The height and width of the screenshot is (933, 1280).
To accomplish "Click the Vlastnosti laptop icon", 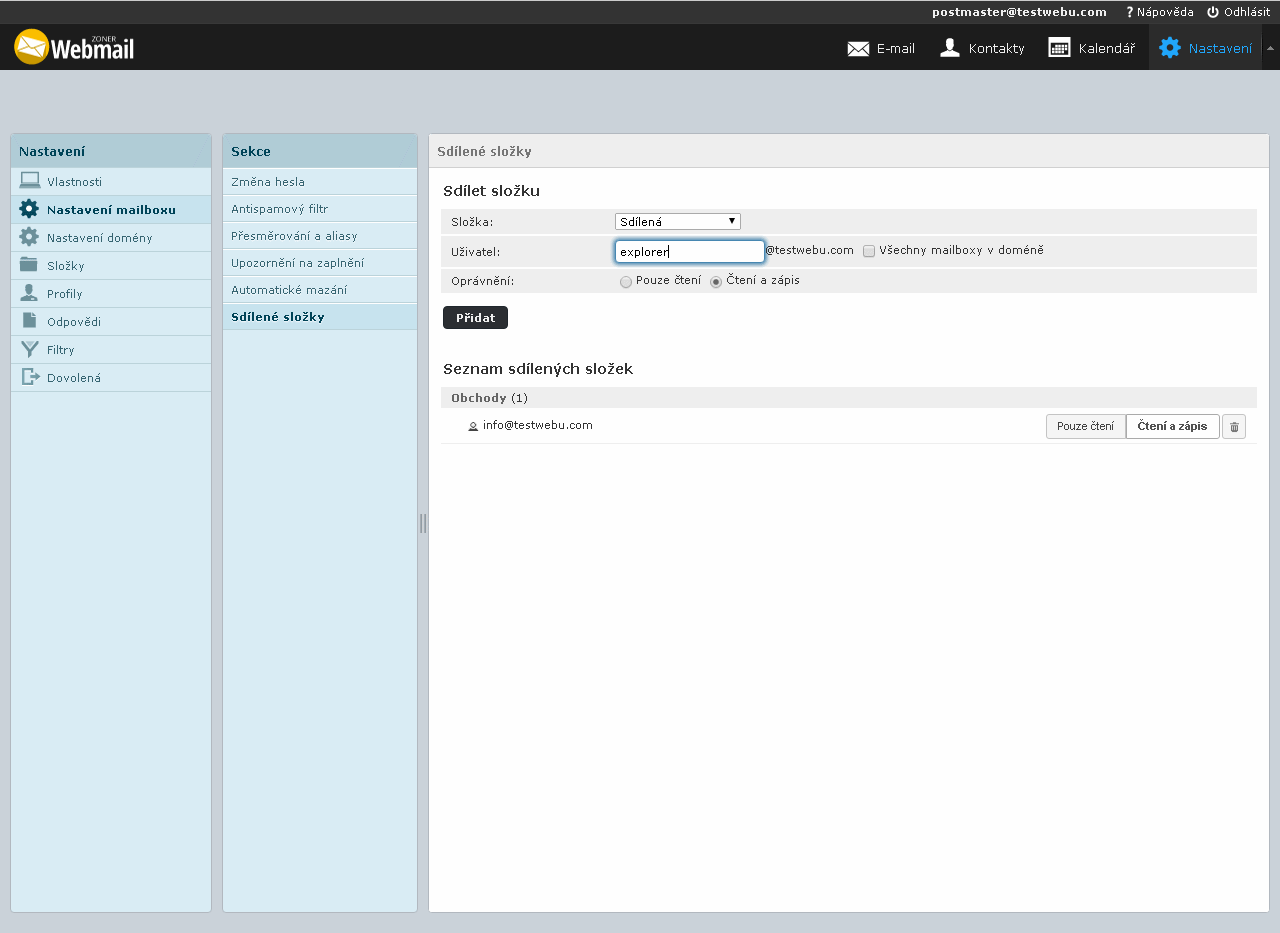I will point(30,181).
